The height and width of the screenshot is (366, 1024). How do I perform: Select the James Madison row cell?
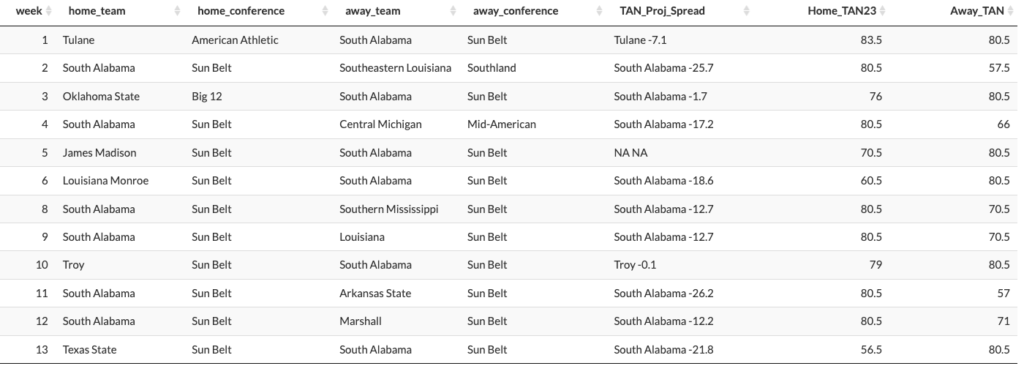click(x=99, y=153)
